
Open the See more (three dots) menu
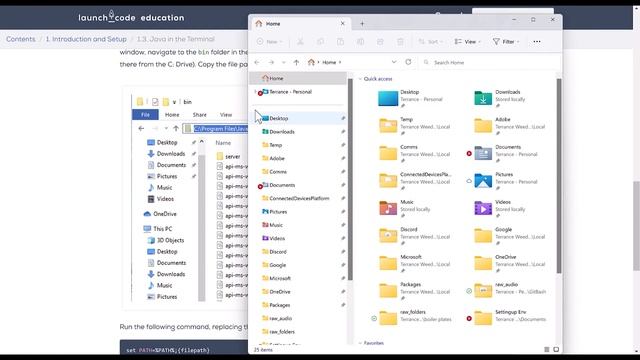[x=537, y=42]
